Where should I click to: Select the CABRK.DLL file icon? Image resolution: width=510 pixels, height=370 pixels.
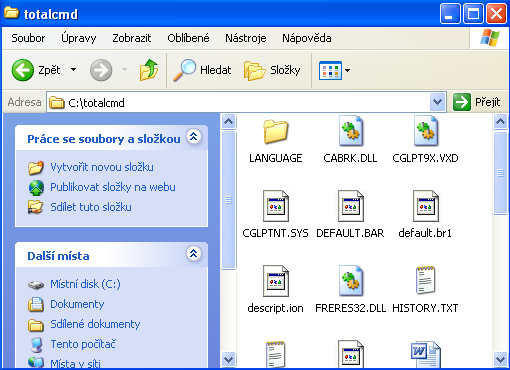pyautogui.click(x=350, y=131)
